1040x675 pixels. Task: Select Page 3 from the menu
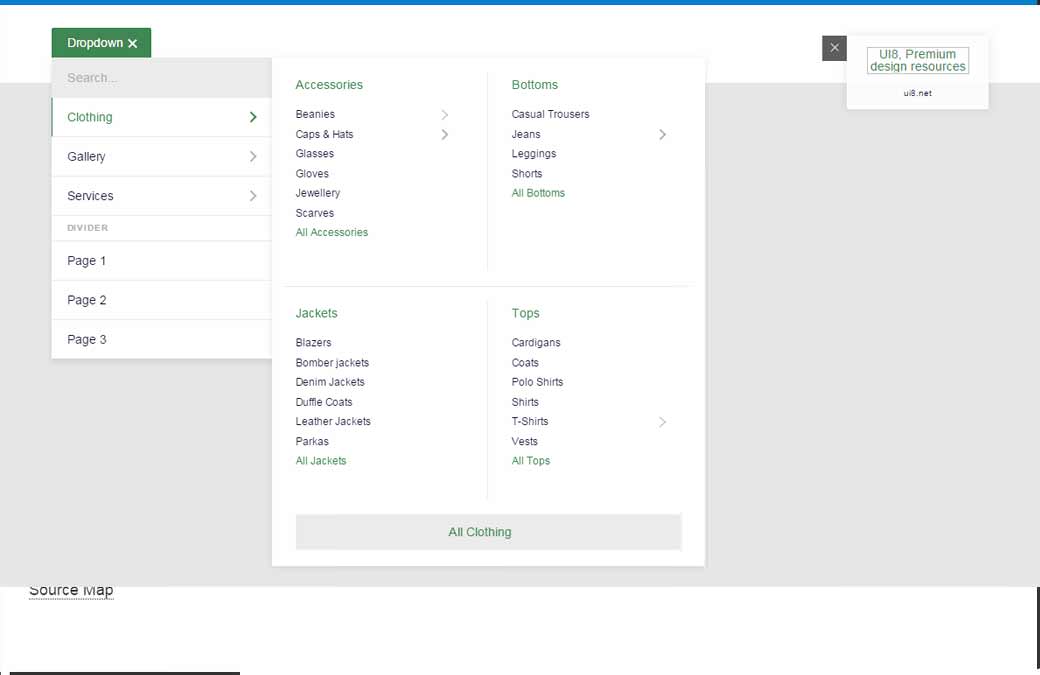click(86, 339)
